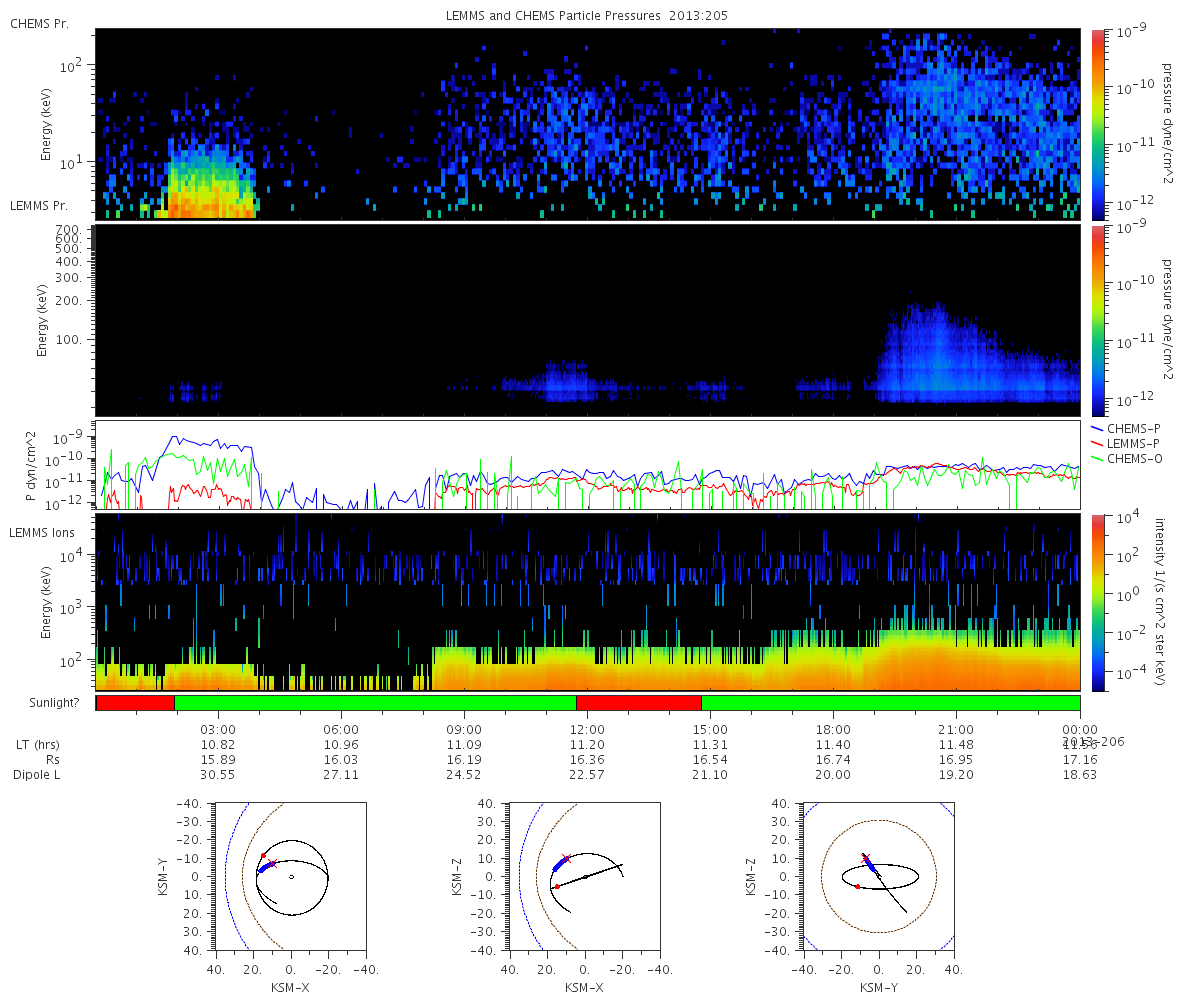The height and width of the screenshot is (1000, 1200).
Task: Click the green Sunlight segment after 15:00
Action: pyautogui.click(x=890, y=703)
